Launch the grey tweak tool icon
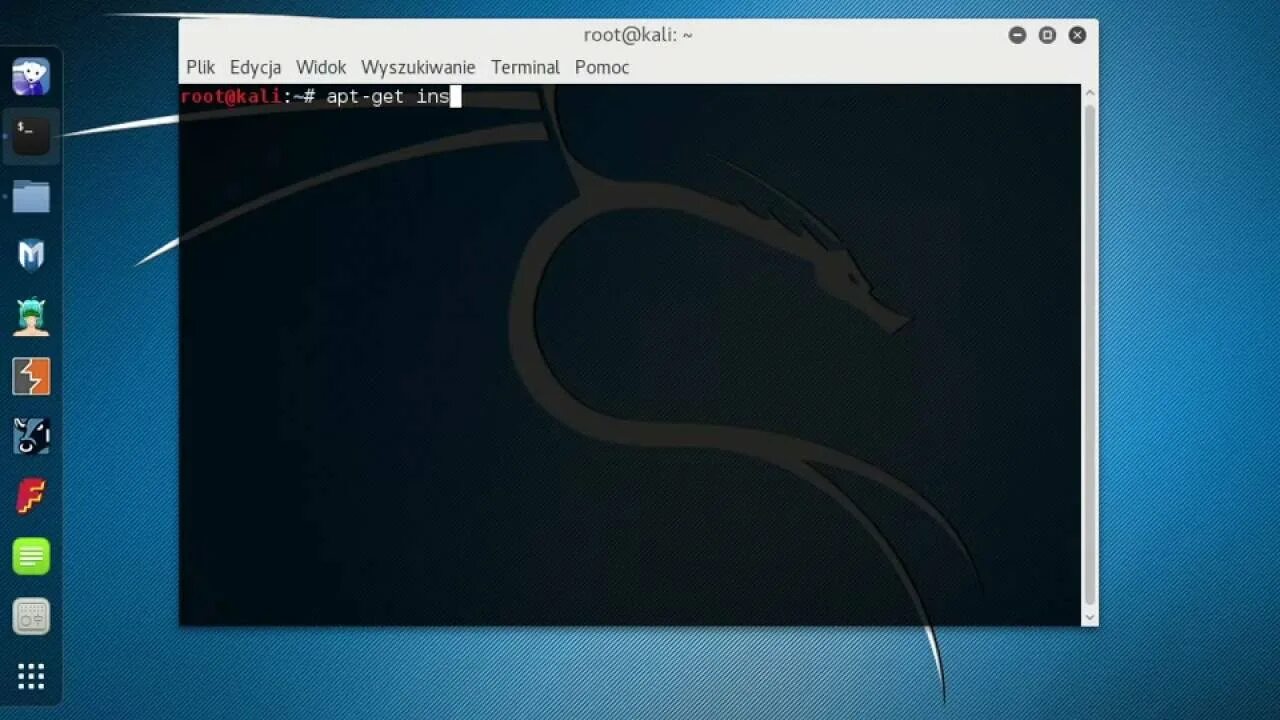 coord(31,616)
